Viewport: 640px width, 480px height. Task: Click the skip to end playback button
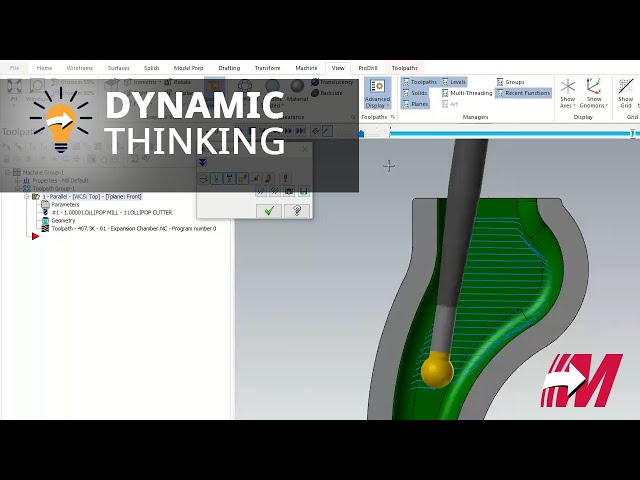(x=300, y=131)
